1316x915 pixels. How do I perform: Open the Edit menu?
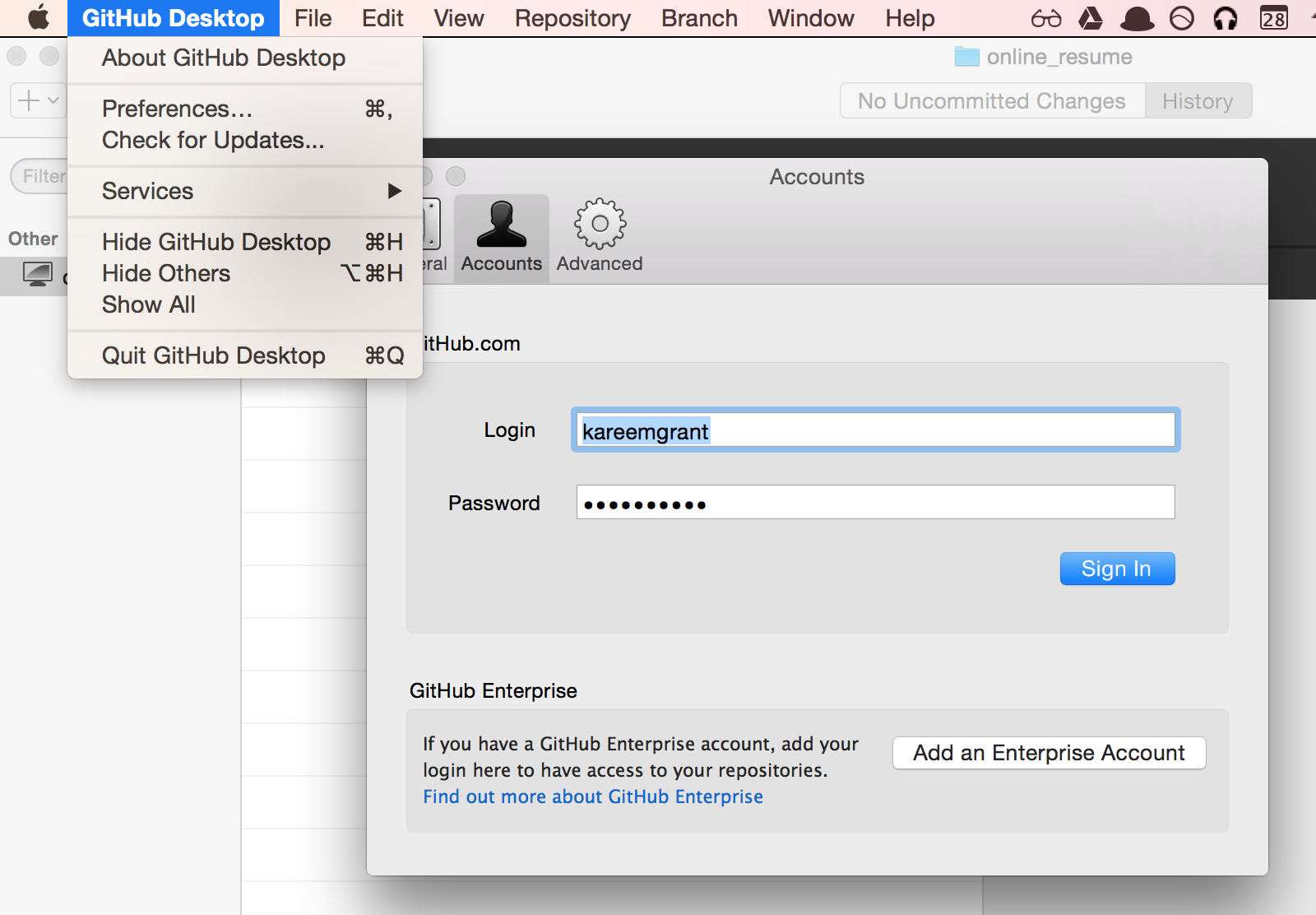click(x=382, y=18)
